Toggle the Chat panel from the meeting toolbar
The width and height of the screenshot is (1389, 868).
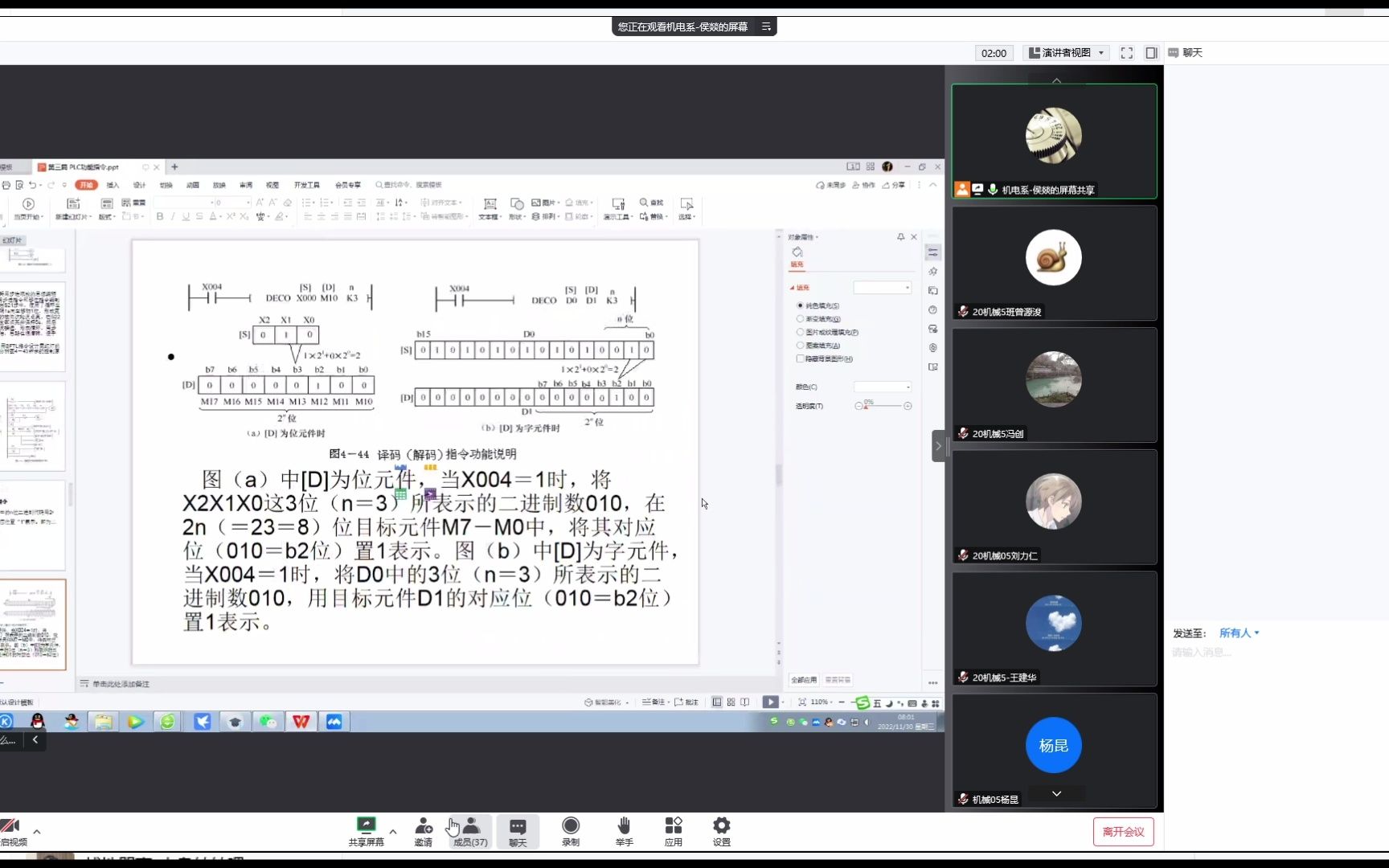point(518,831)
